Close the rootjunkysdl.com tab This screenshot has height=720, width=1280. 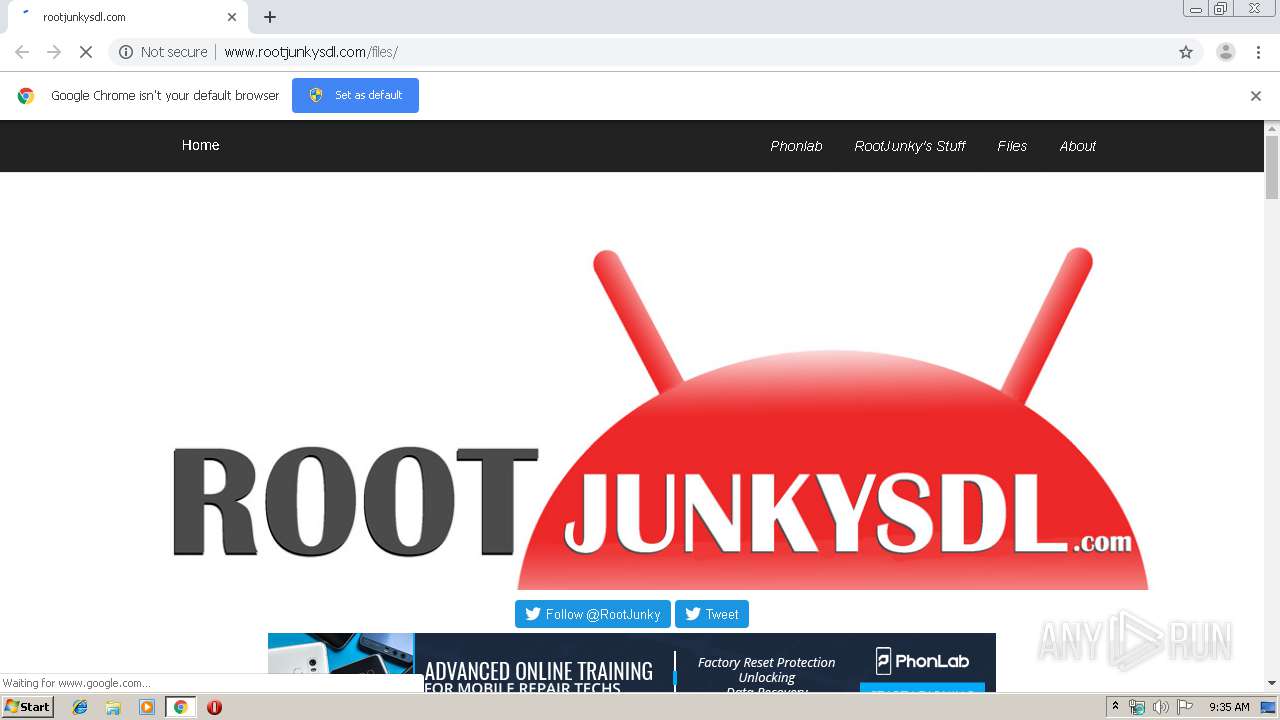click(232, 17)
